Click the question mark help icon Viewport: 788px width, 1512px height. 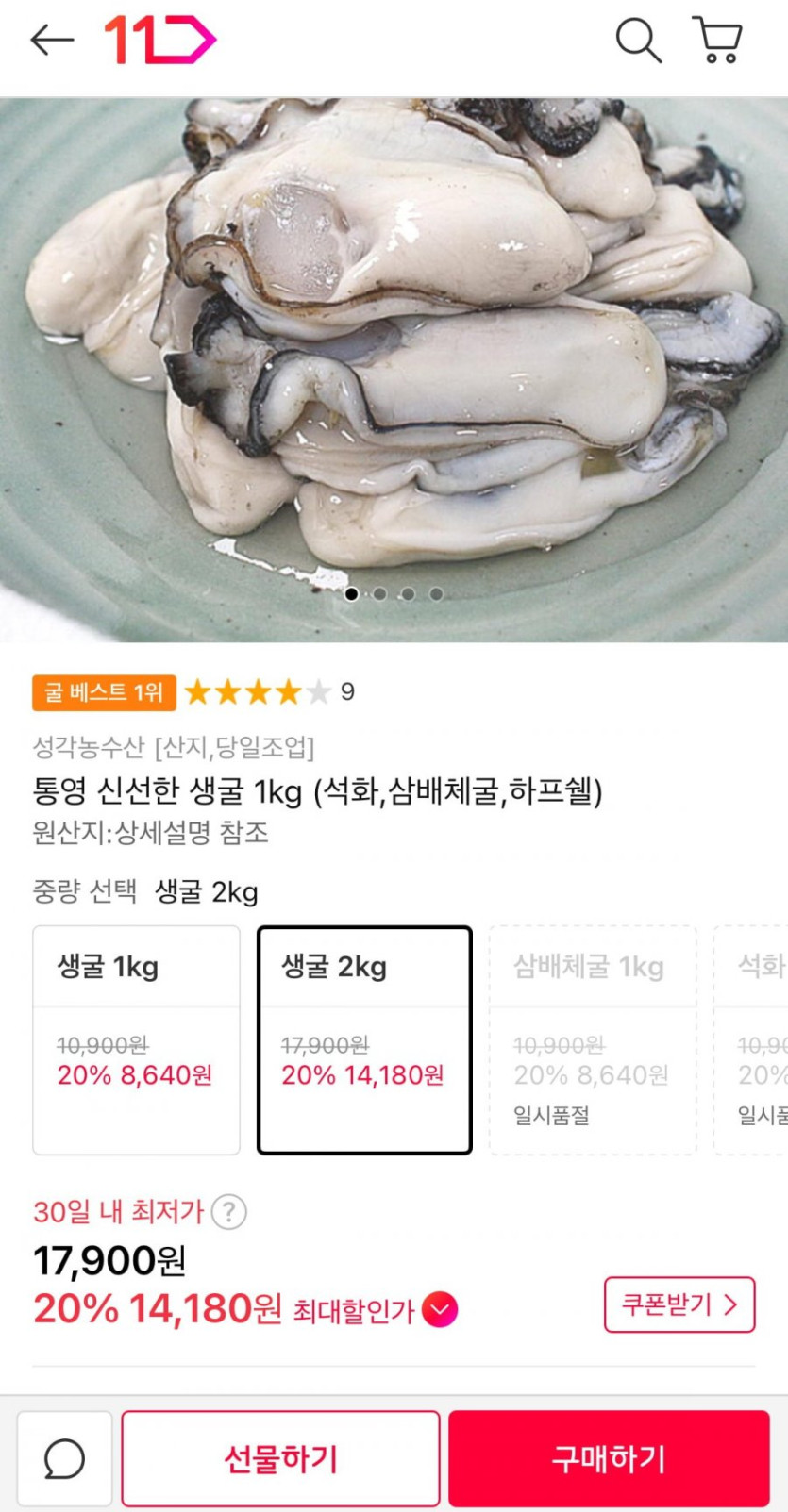point(228,1212)
